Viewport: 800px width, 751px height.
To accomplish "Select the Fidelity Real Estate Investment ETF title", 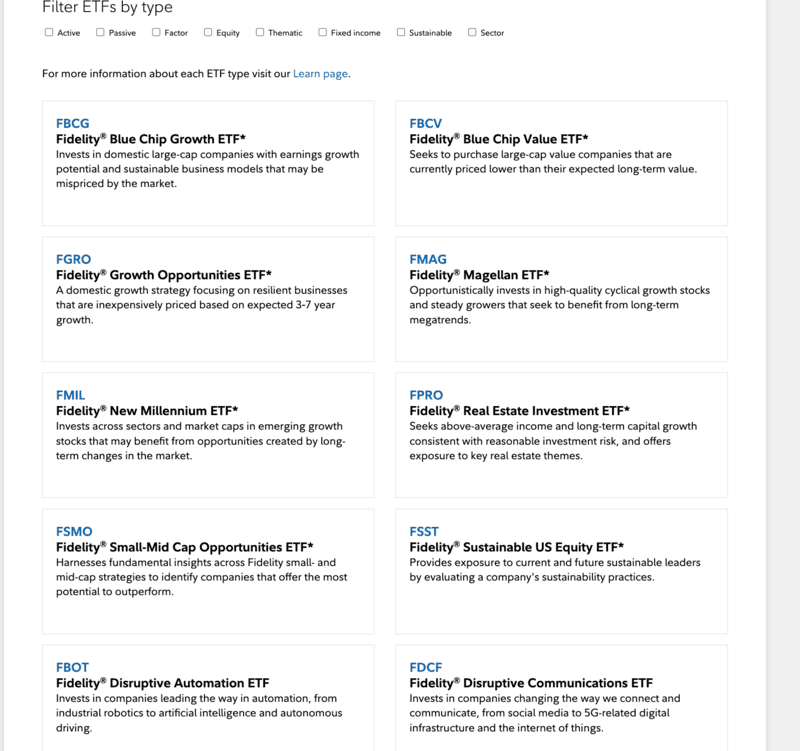I will coord(519,411).
